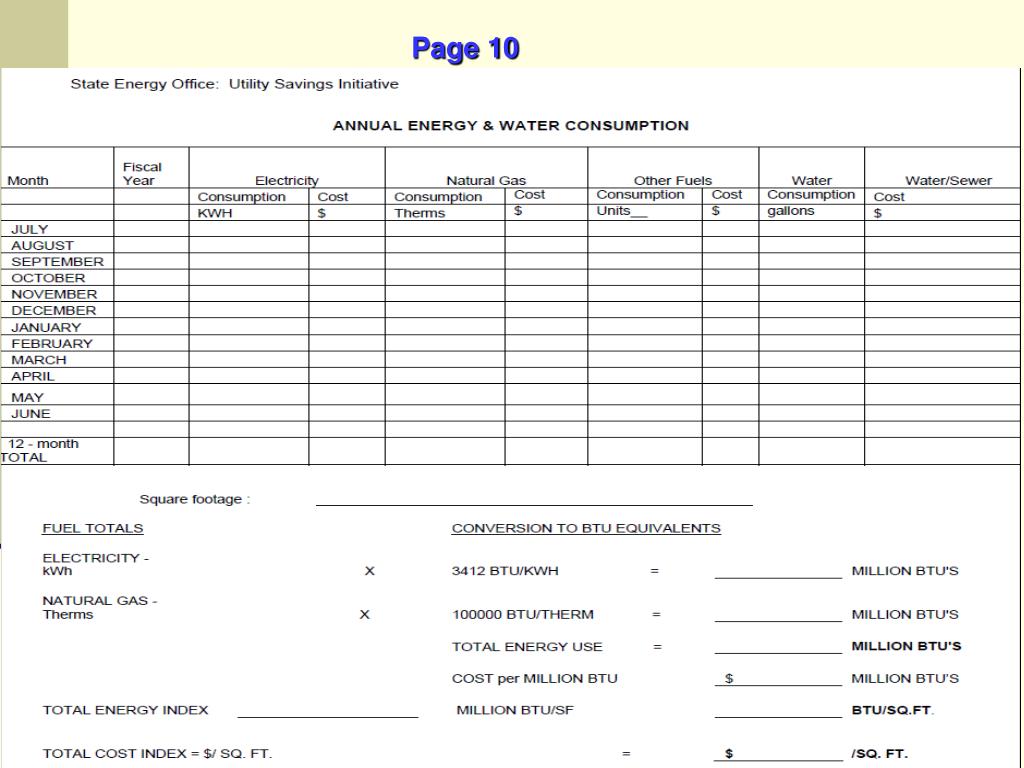Click the /SQ. FT. bold label
The image size is (1024, 768).
click(879, 754)
